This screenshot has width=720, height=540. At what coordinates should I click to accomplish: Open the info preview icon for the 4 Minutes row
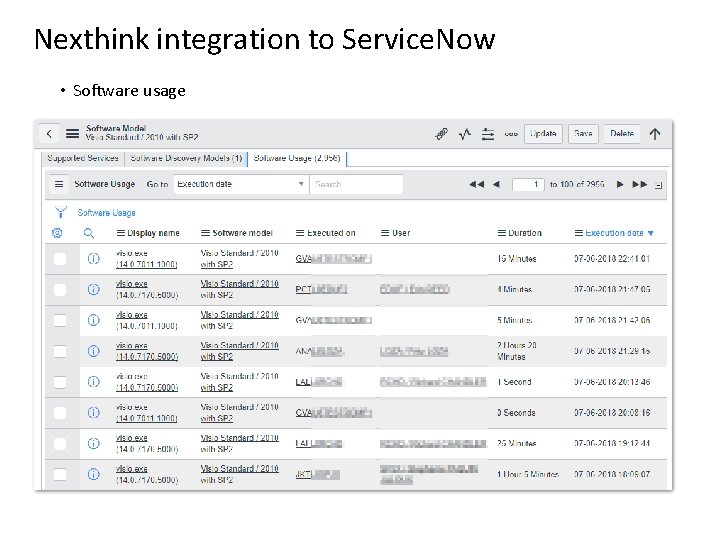point(94,289)
